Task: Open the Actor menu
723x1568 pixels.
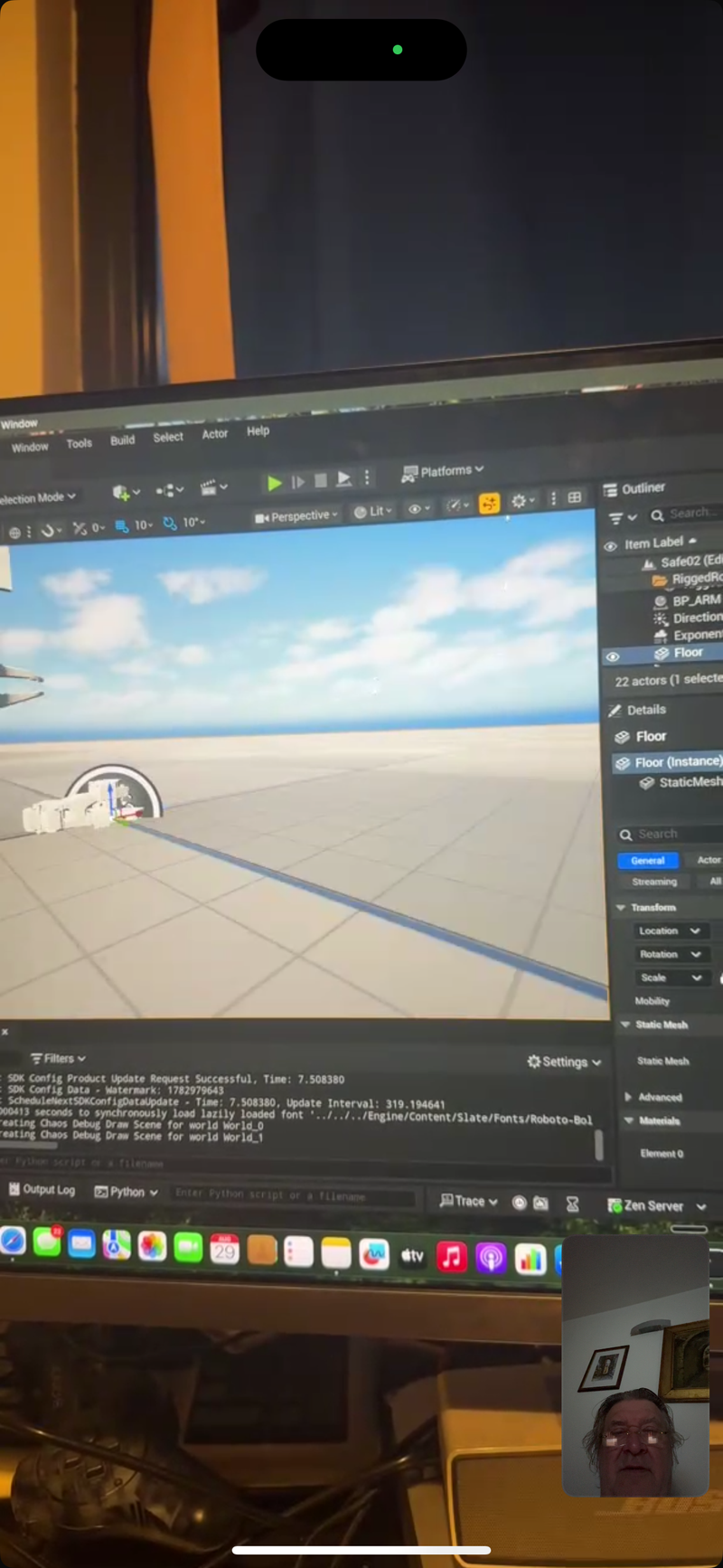Action: click(215, 434)
